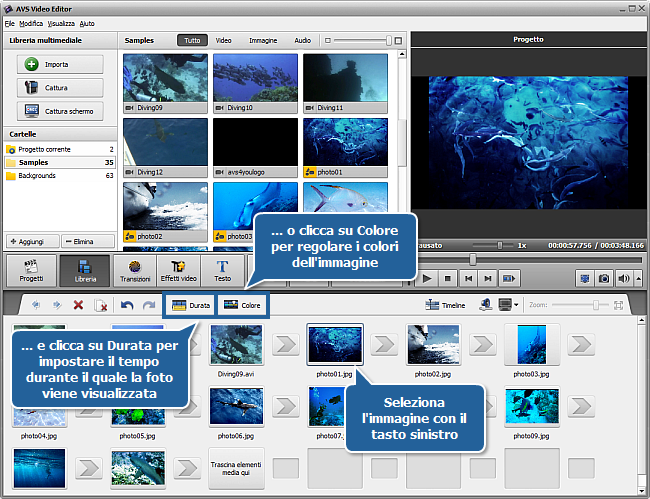Toggle the speaker volume button
The height and width of the screenshot is (499, 650).
622,278
